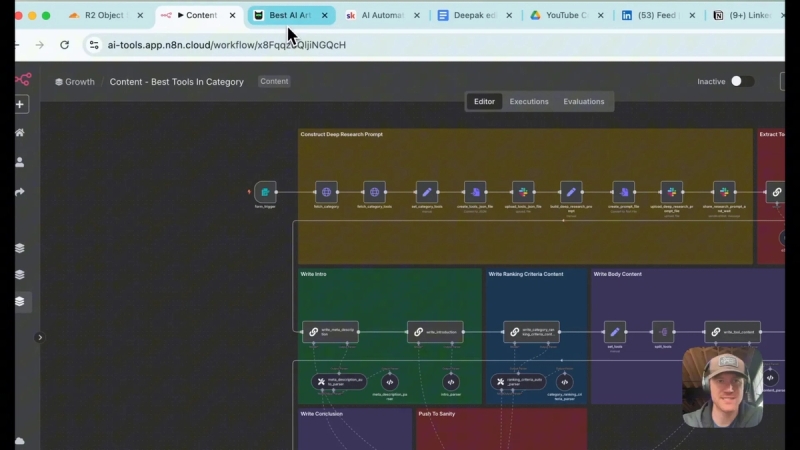Click the site settings icon in address bar
The image size is (800, 450).
(x=94, y=45)
